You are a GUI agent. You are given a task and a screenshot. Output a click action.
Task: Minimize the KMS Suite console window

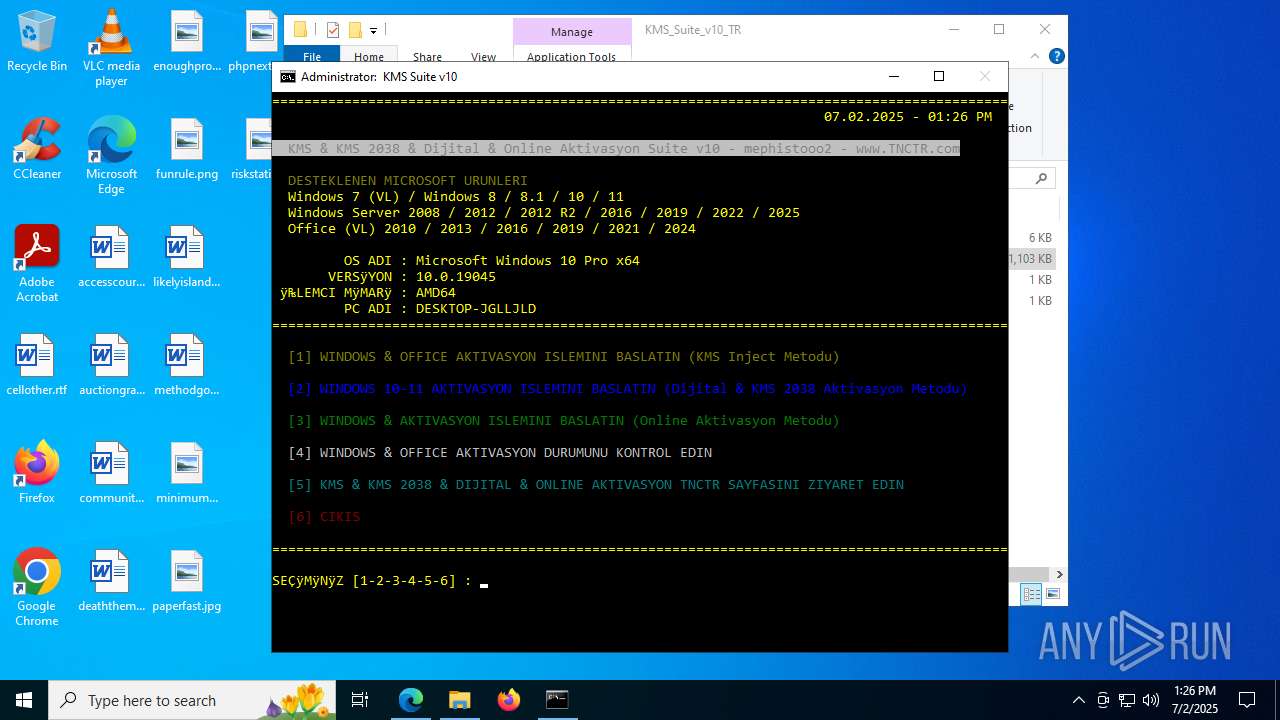coord(894,76)
